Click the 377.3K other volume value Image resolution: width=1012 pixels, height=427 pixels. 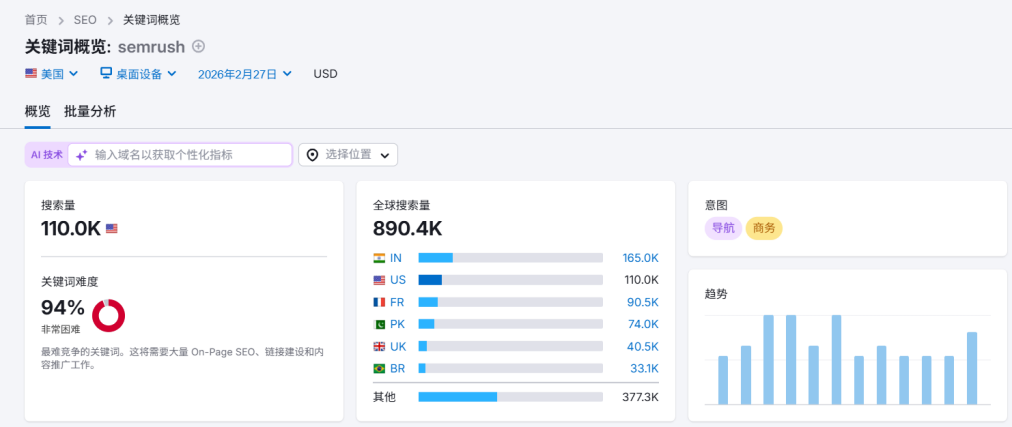tap(640, 397)
